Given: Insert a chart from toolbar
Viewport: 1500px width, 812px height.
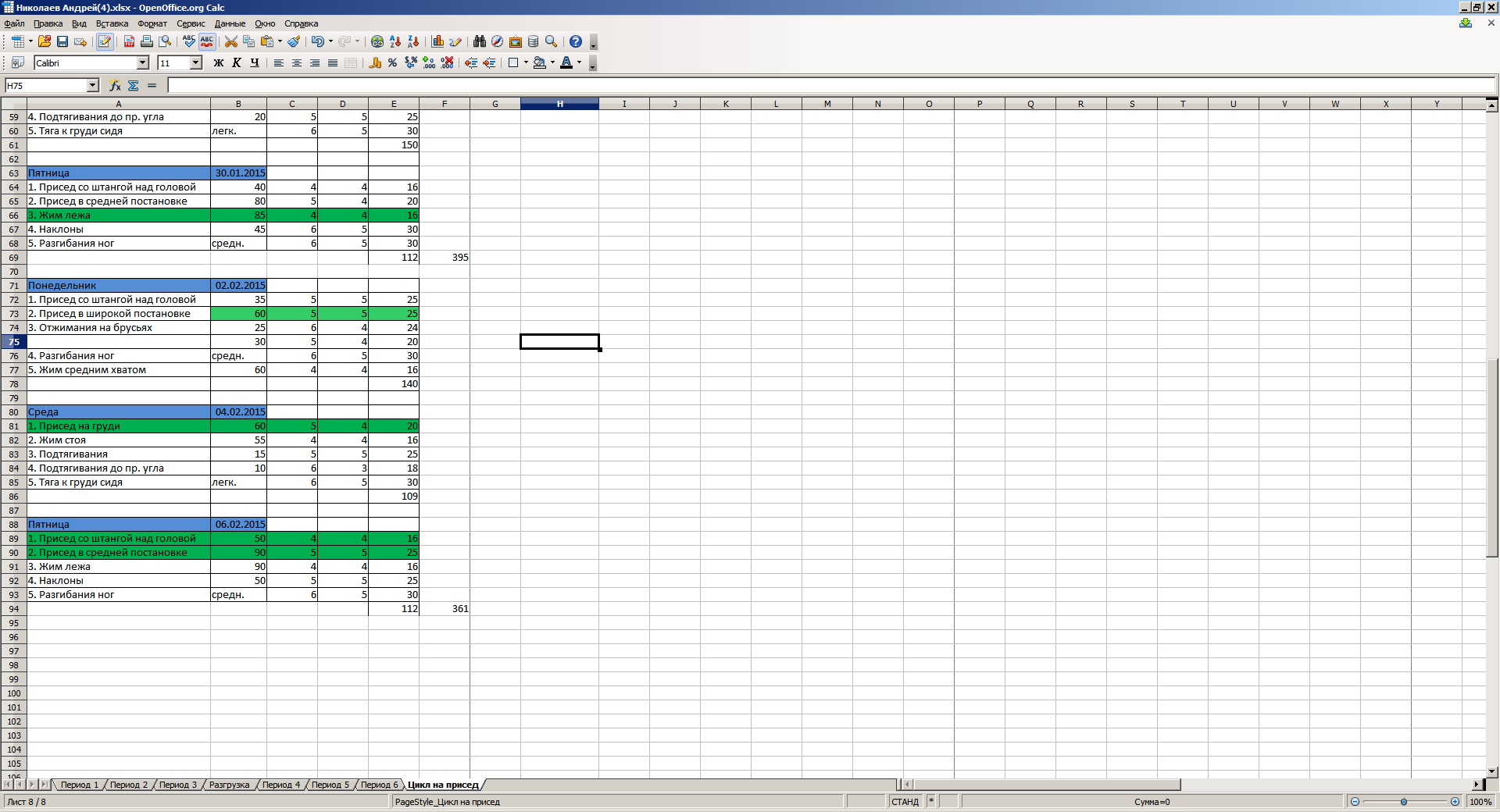Looking at the screenshot, I should click(437, 41).
